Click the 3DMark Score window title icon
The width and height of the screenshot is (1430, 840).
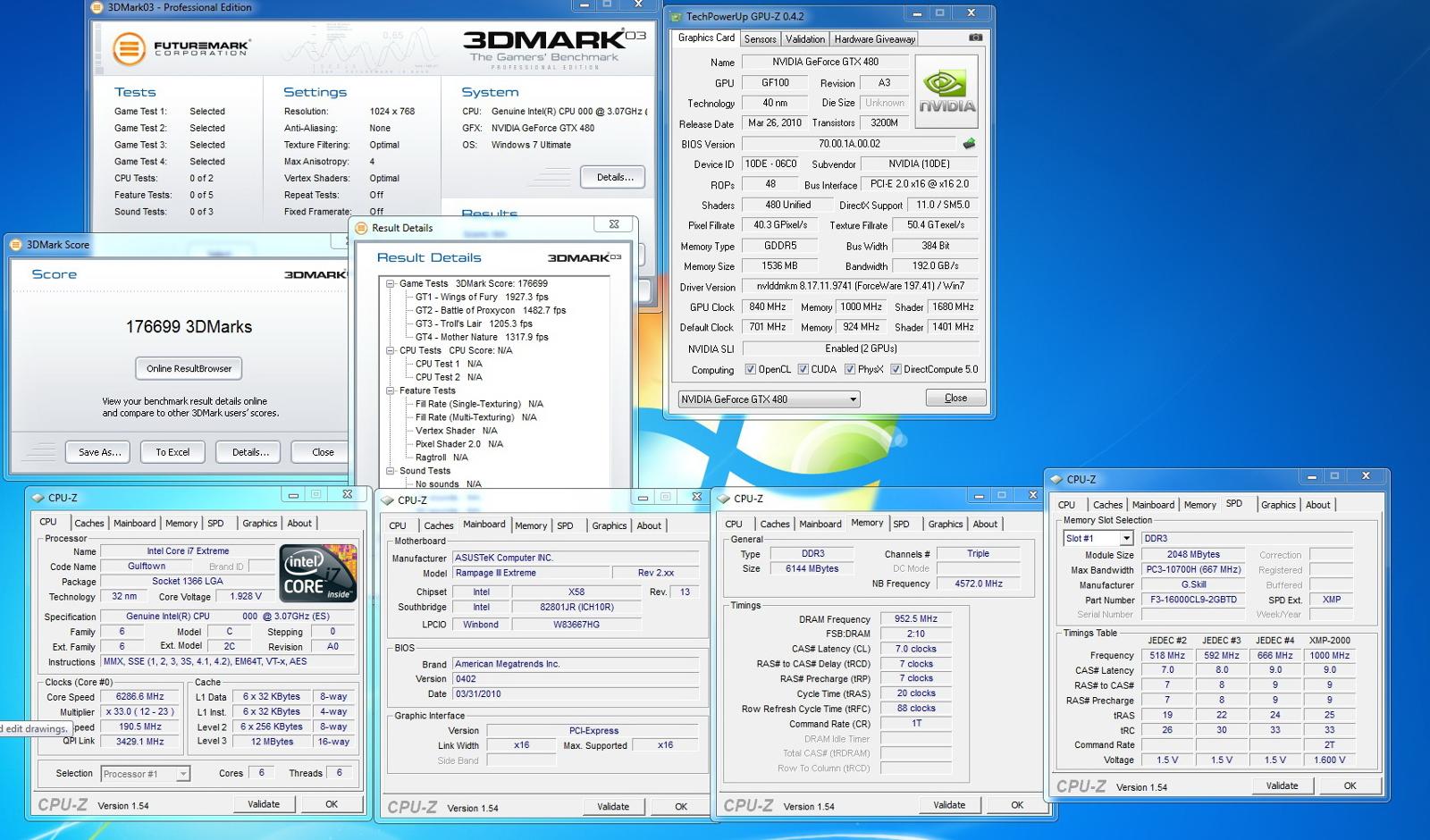click(16, 245)
